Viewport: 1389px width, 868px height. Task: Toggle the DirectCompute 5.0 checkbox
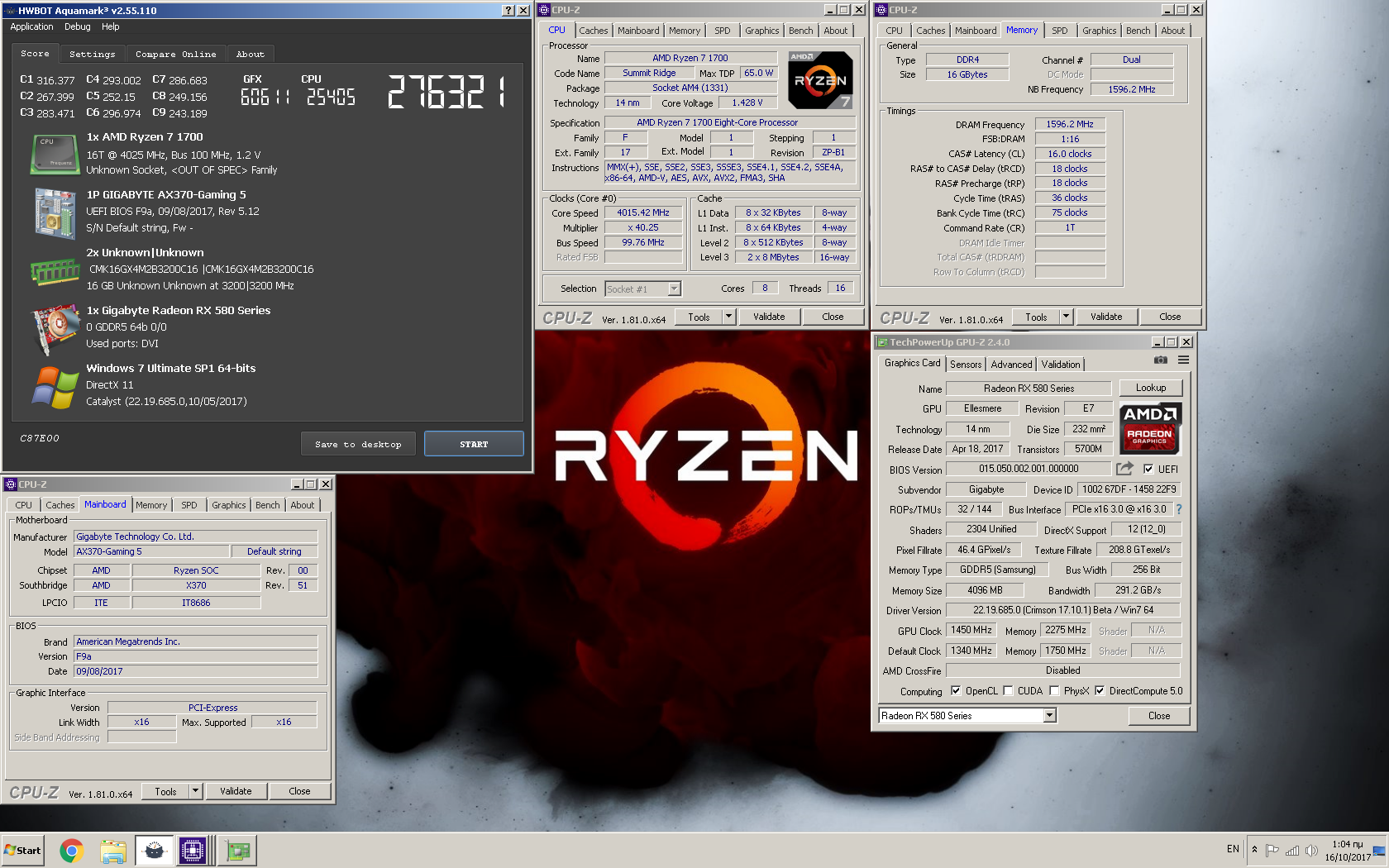pyautogui.click(x=1100, y=690)
